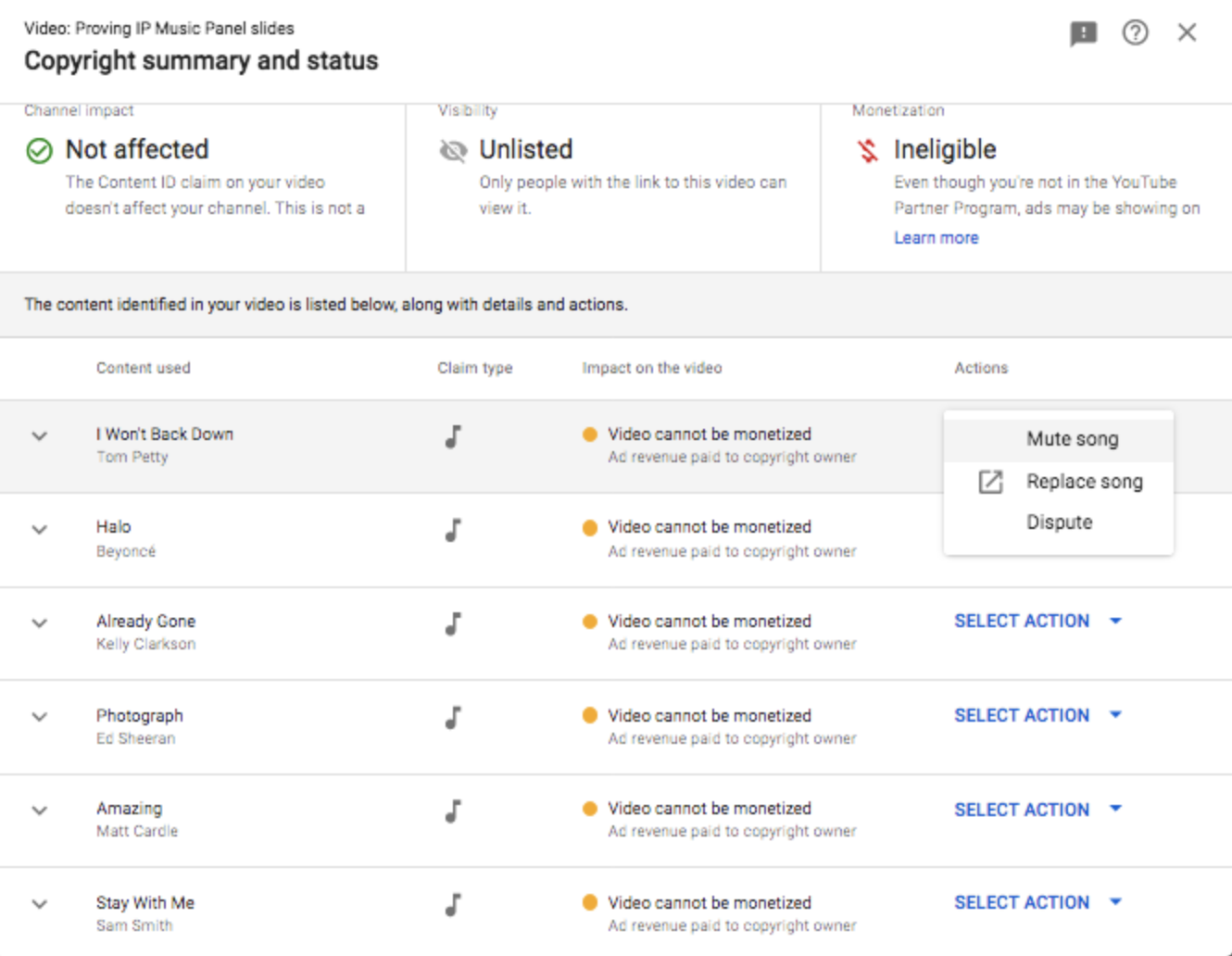Choose Dispute from the actions menu
This screenshot has width=1232, height=956.
(1059, 522)
